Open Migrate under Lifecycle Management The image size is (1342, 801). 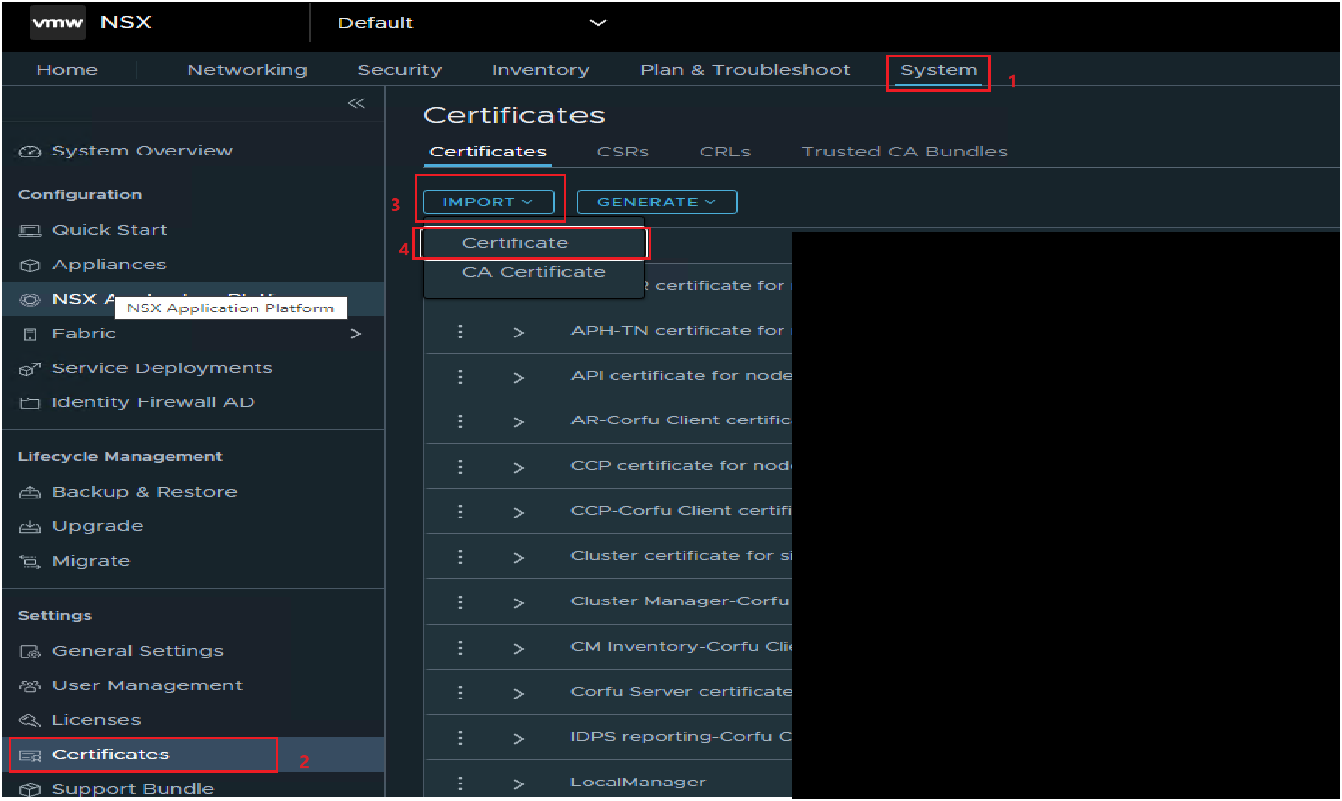click(x=91, y=561)
